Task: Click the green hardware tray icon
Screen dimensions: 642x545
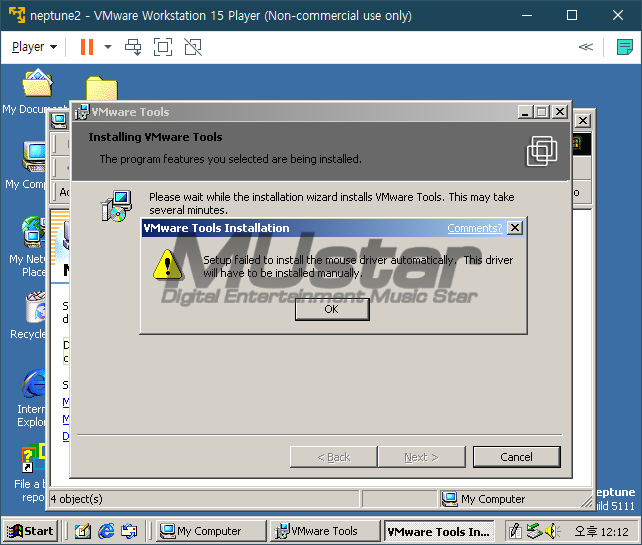Action: click(x=534, y=531)
